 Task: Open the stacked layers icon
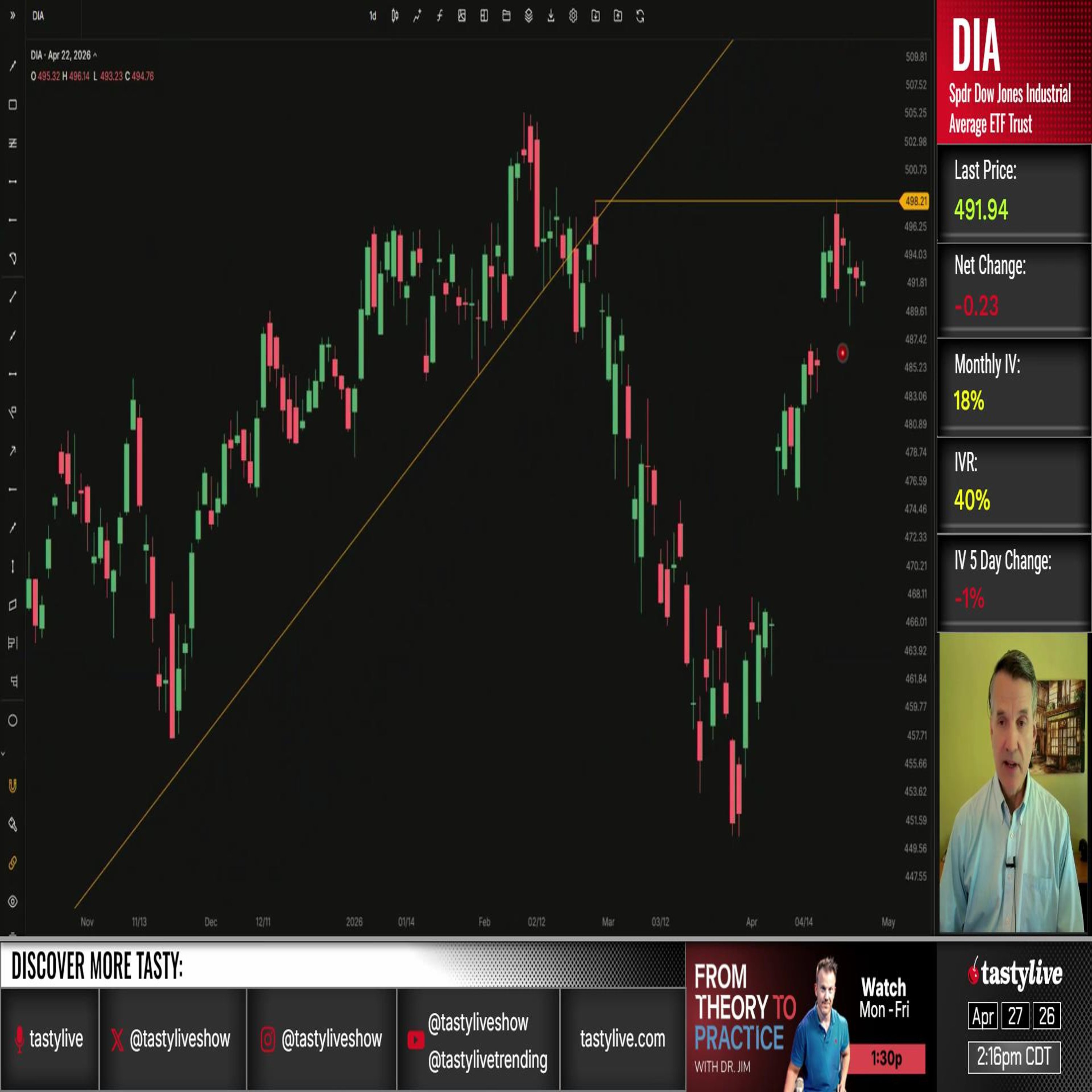[x=529, y=16]
